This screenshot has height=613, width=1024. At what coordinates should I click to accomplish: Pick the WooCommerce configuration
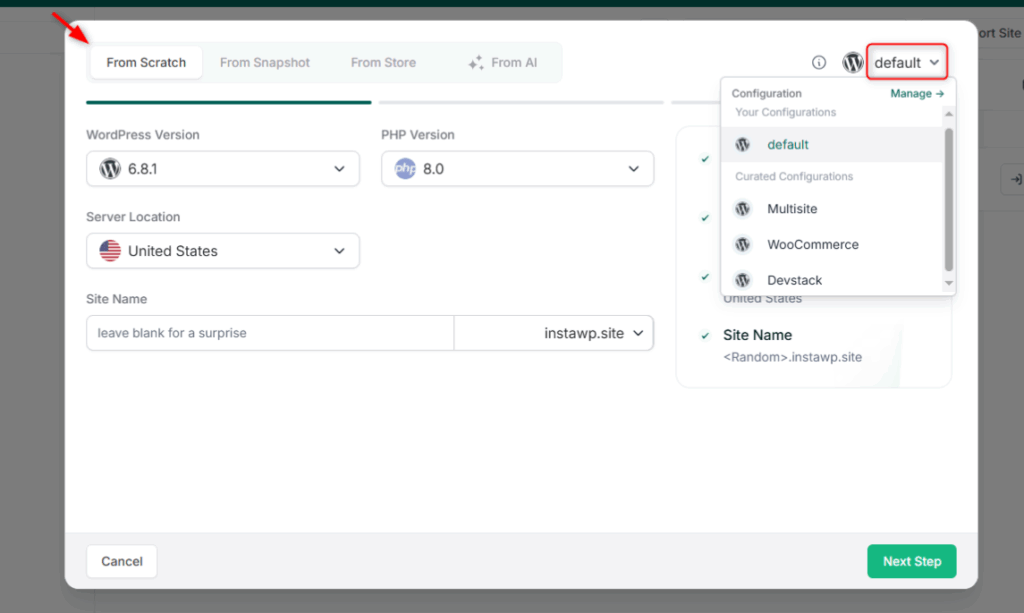832,244
